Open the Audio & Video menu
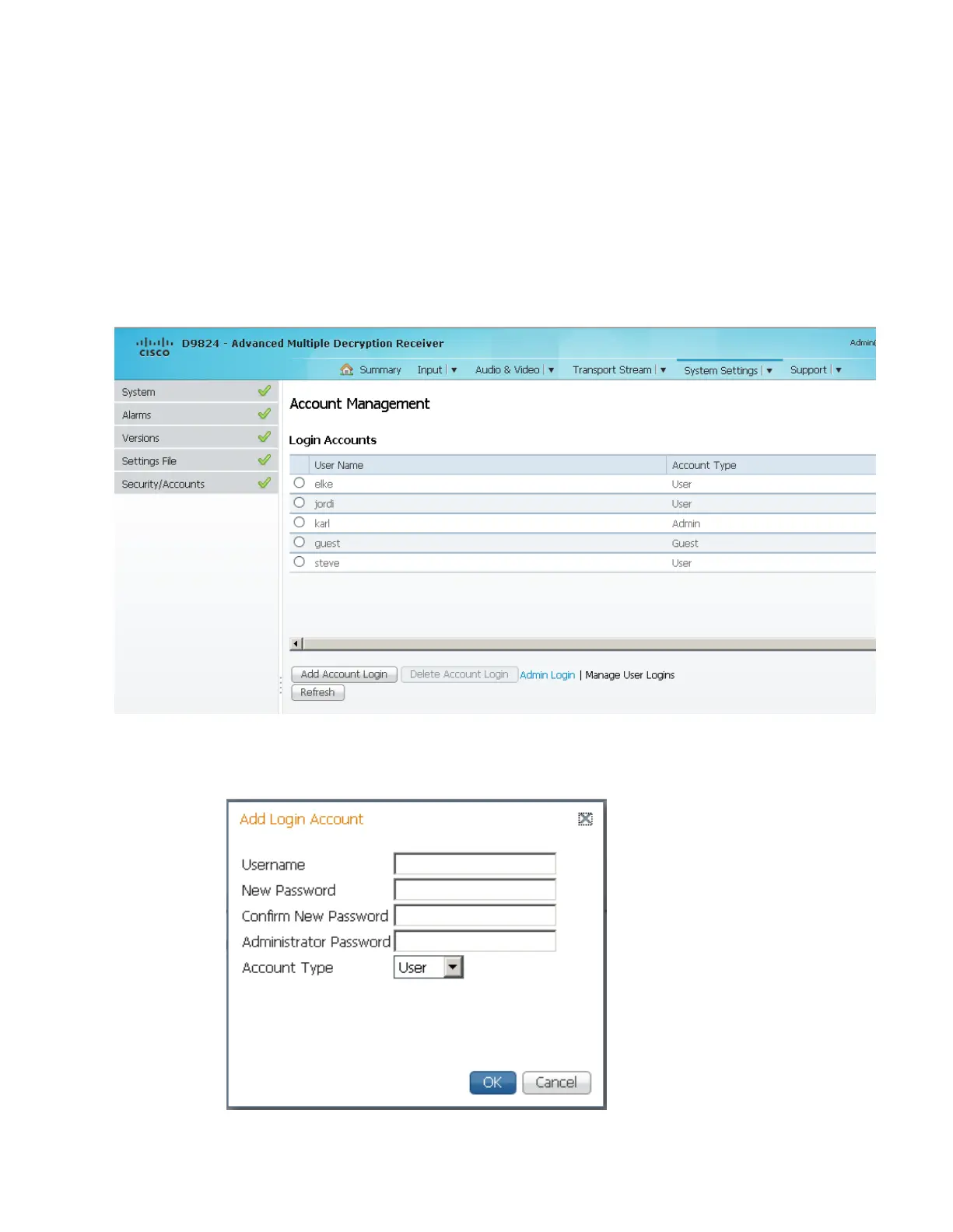Screen dimensions: 953x1232 pos(507,370)
